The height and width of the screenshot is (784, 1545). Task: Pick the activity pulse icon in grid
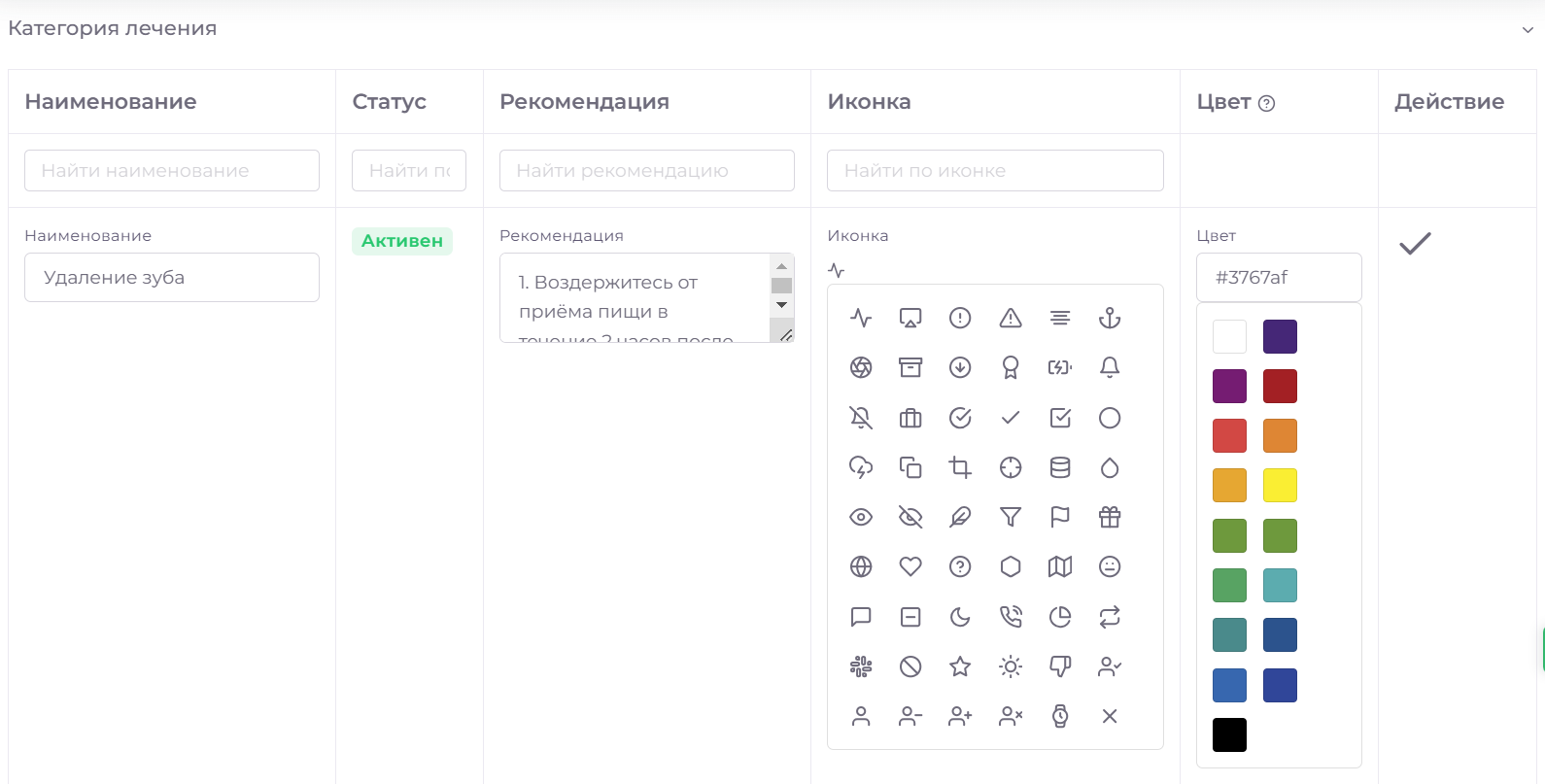point(861,318)
